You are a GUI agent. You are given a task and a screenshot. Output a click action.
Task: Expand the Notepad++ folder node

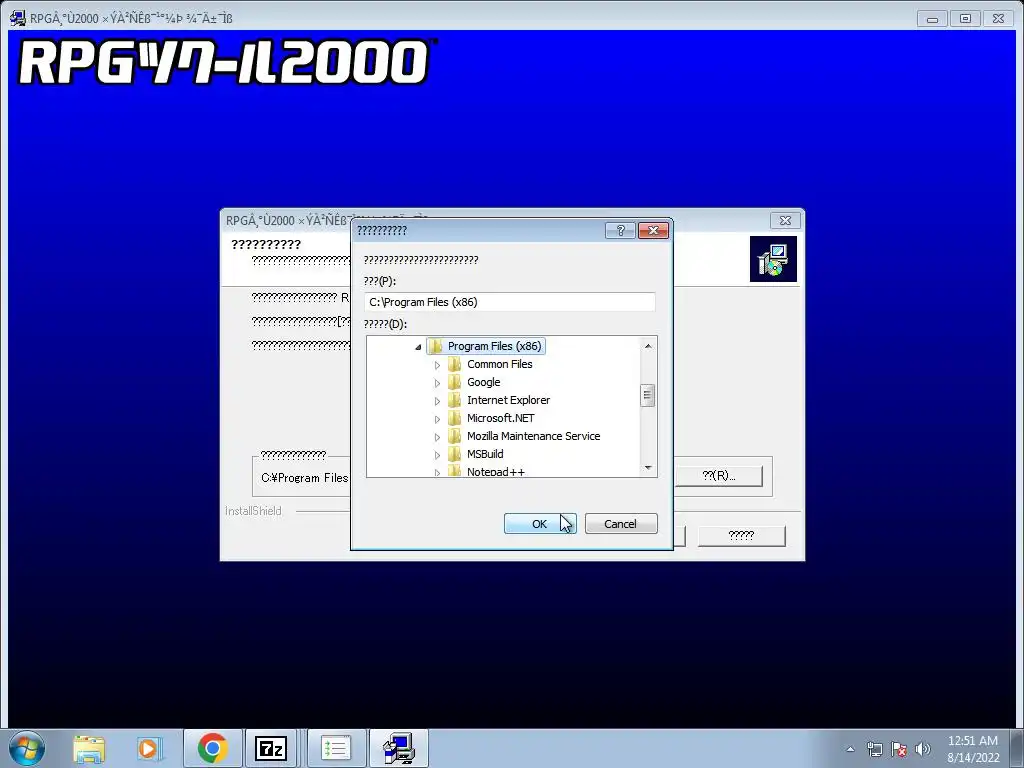tap(438, 472)
